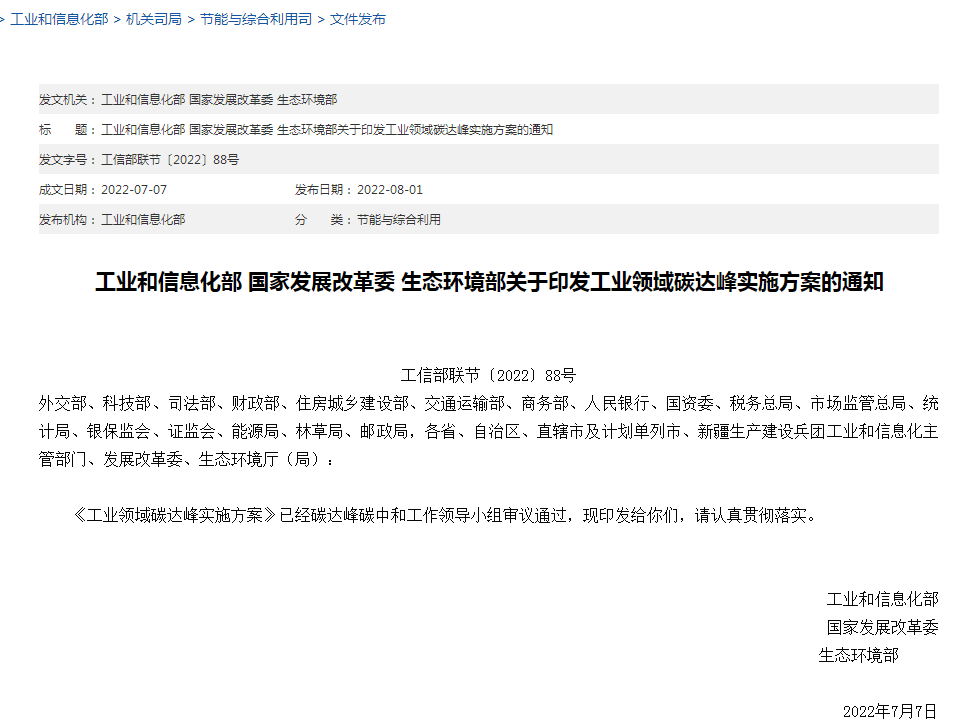This screenshot has width=964, height=723.
Task: Click the signature line 工业和信息化部
Action: pyautogui.click(x=882, y=599)
